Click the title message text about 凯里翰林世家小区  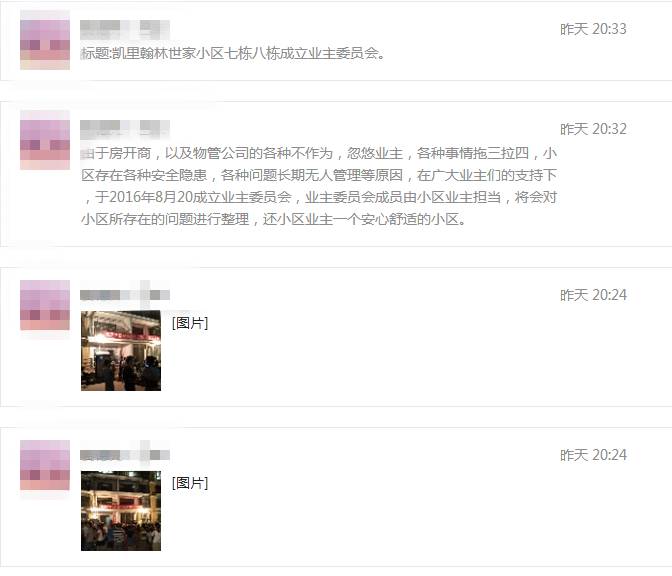[233, 53]
